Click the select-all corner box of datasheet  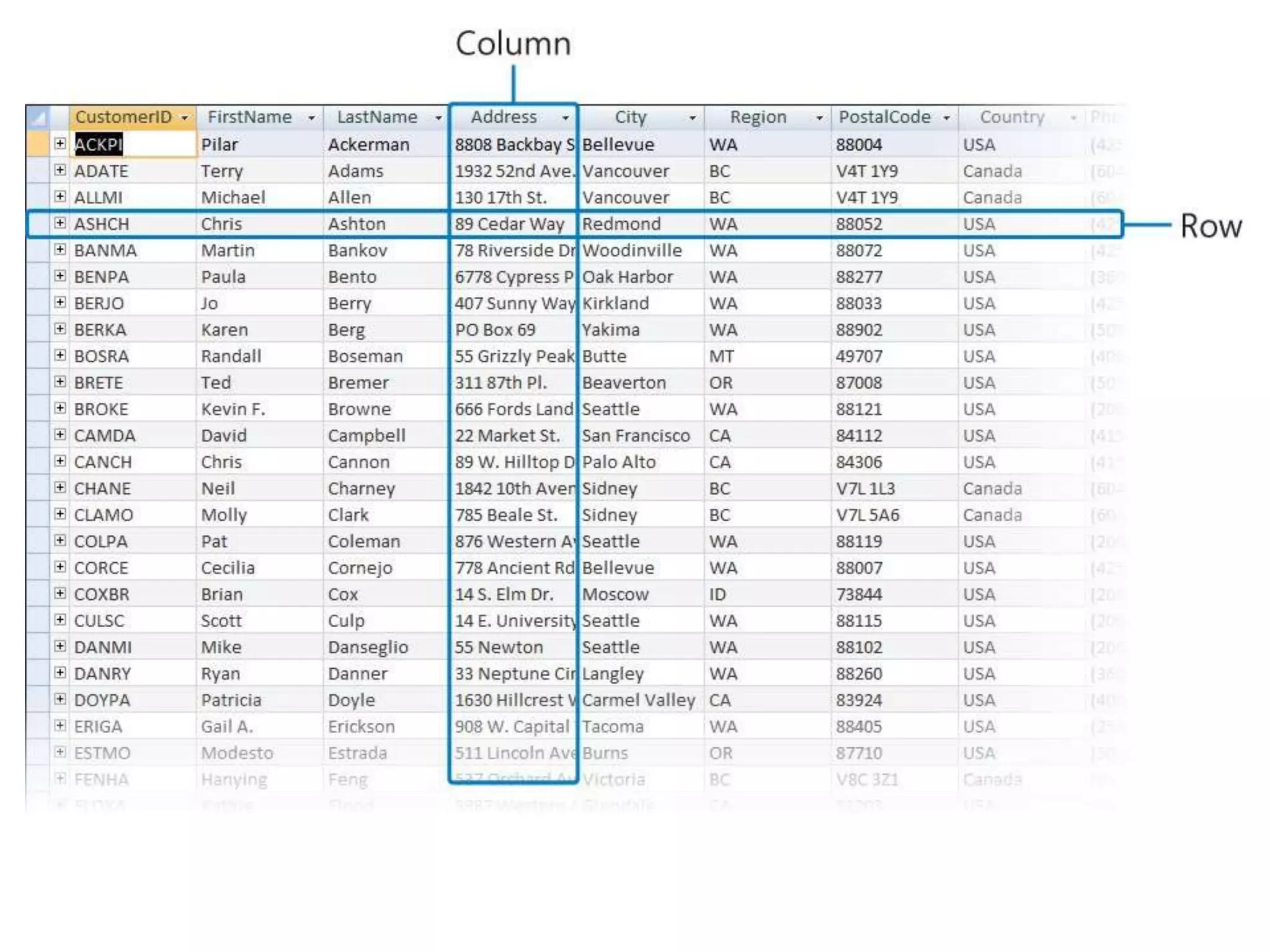click(x=38, y=117)
